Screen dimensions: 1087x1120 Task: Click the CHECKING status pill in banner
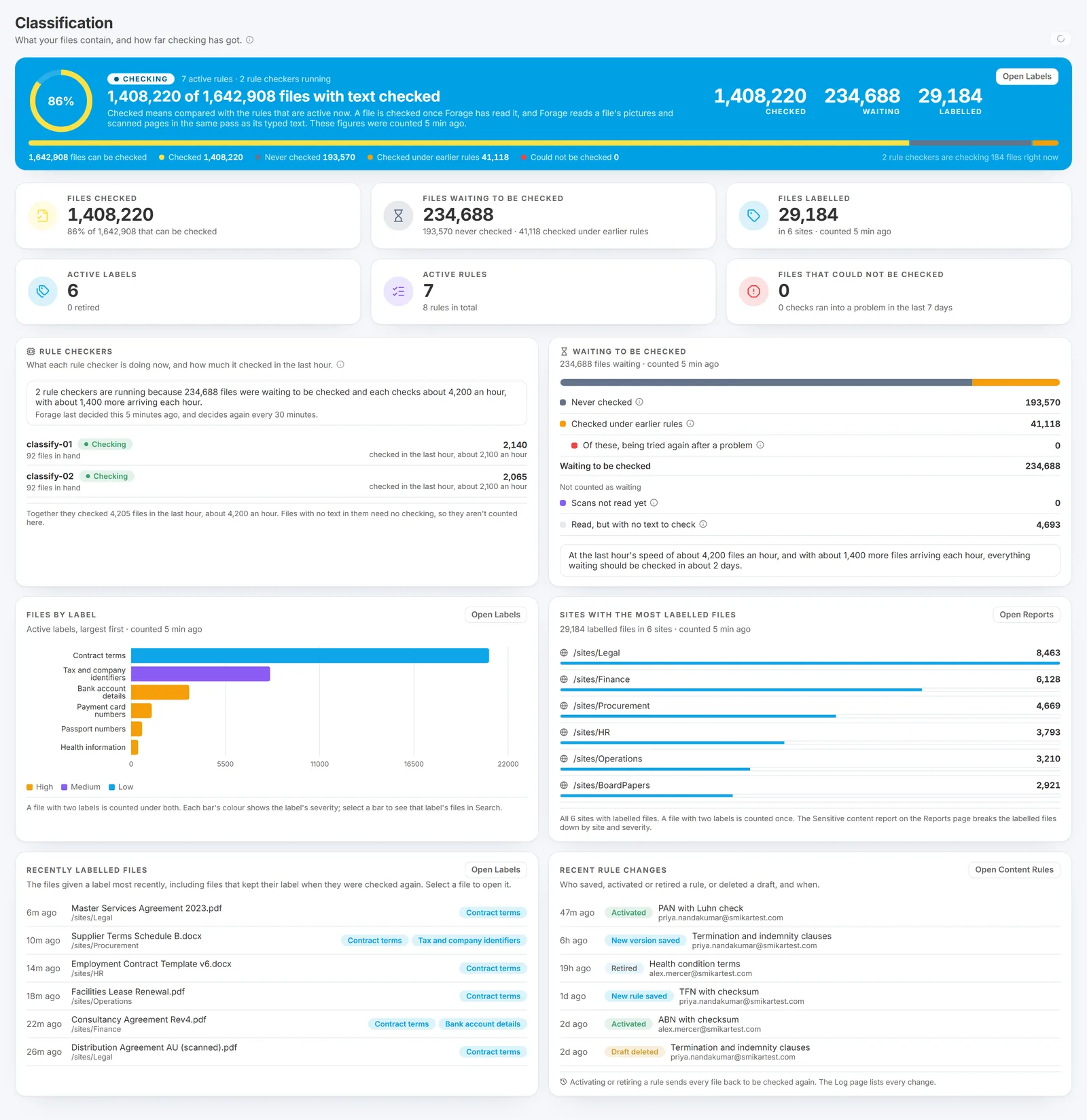pyautogui.click(x=141, y=79)
